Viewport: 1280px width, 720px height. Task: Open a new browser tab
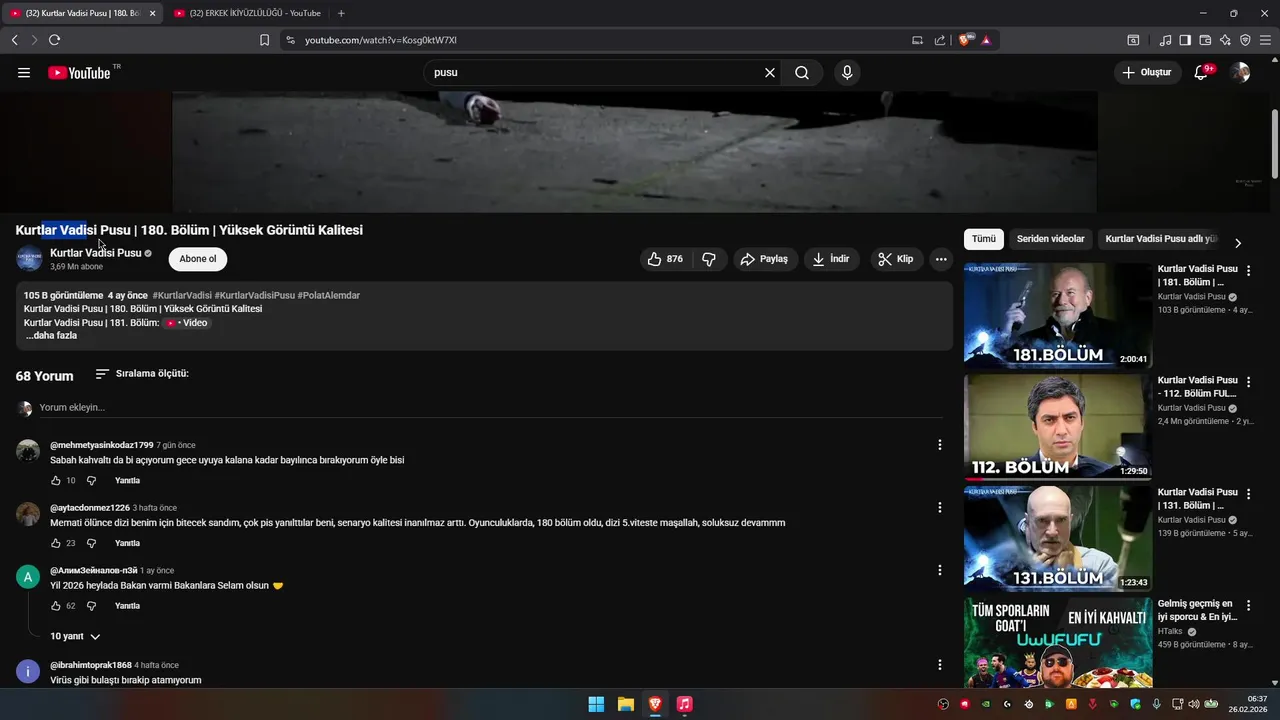341,13
